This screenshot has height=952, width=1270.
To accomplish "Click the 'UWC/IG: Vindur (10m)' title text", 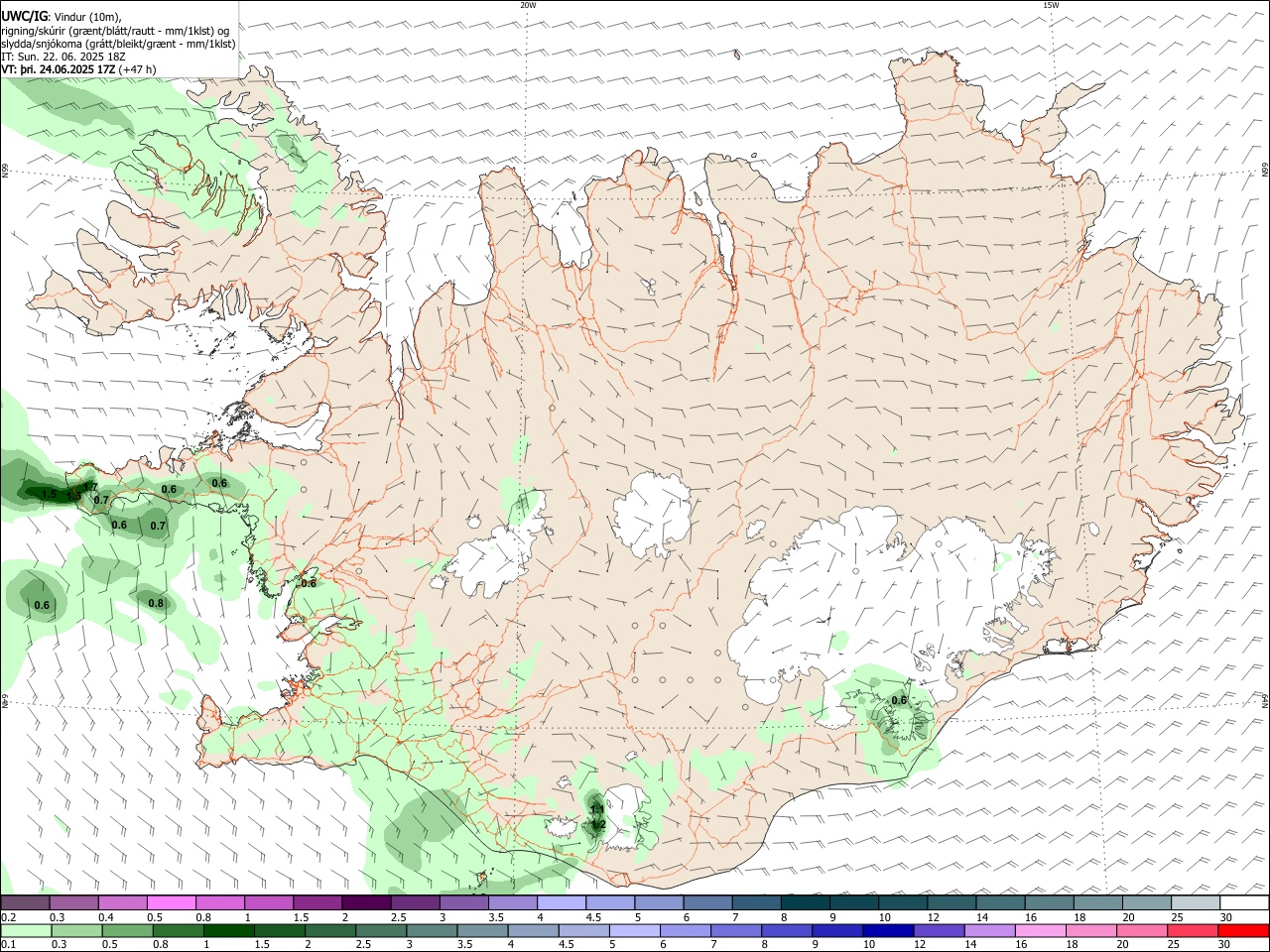I will pos(62,16).
